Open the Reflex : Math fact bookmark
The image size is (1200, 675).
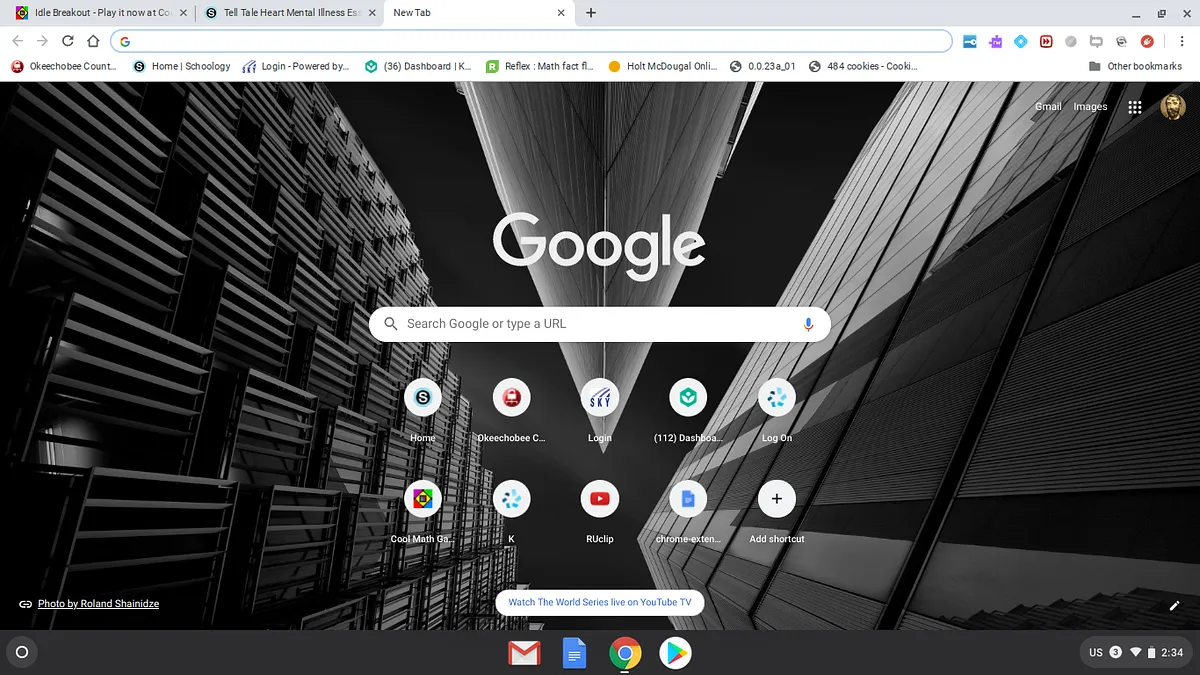coord(540,66)
